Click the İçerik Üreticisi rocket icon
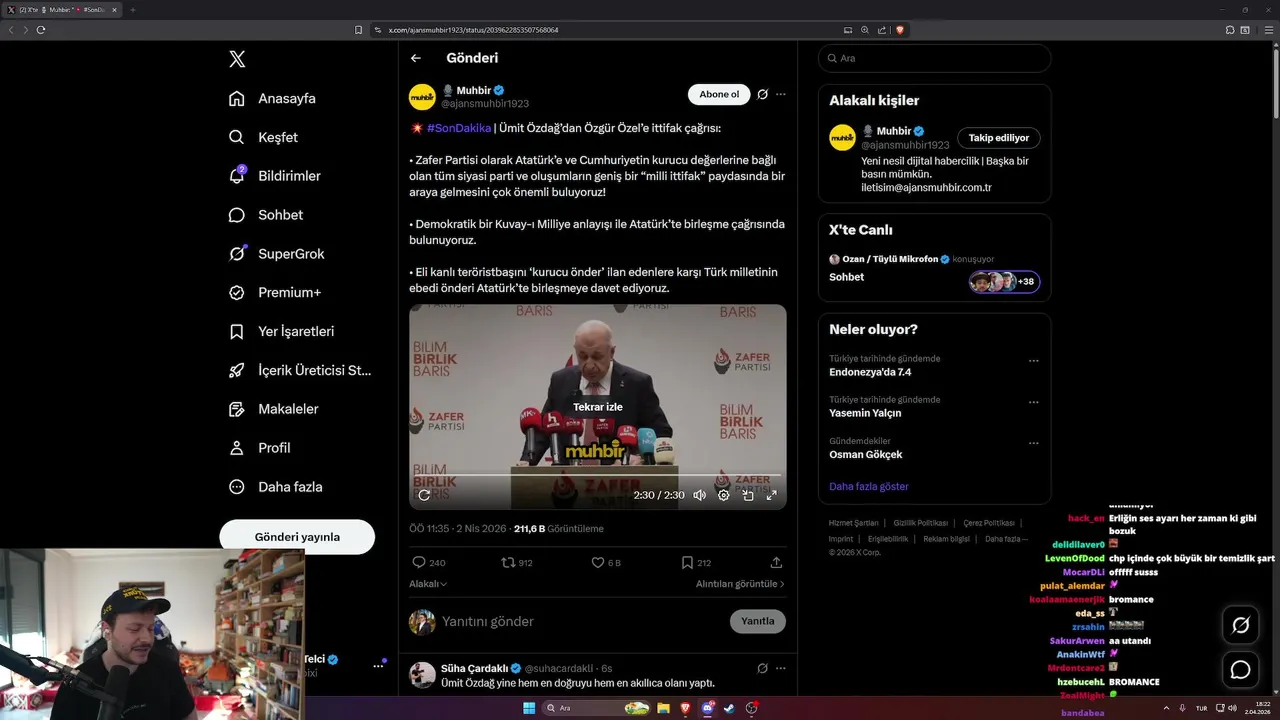The width and height of the screenshot is (1280, 720). coord(237,370)
